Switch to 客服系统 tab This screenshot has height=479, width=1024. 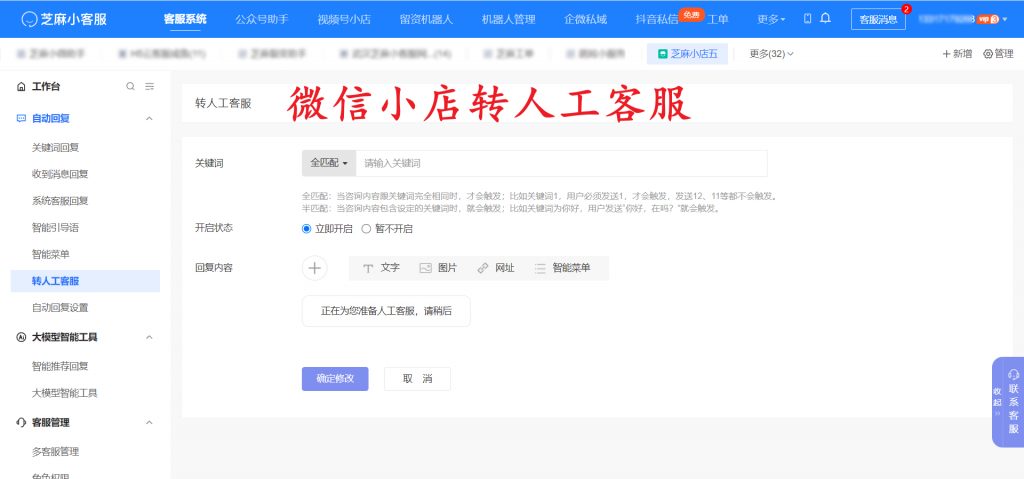pyautogui.click(x=185, y=19)
